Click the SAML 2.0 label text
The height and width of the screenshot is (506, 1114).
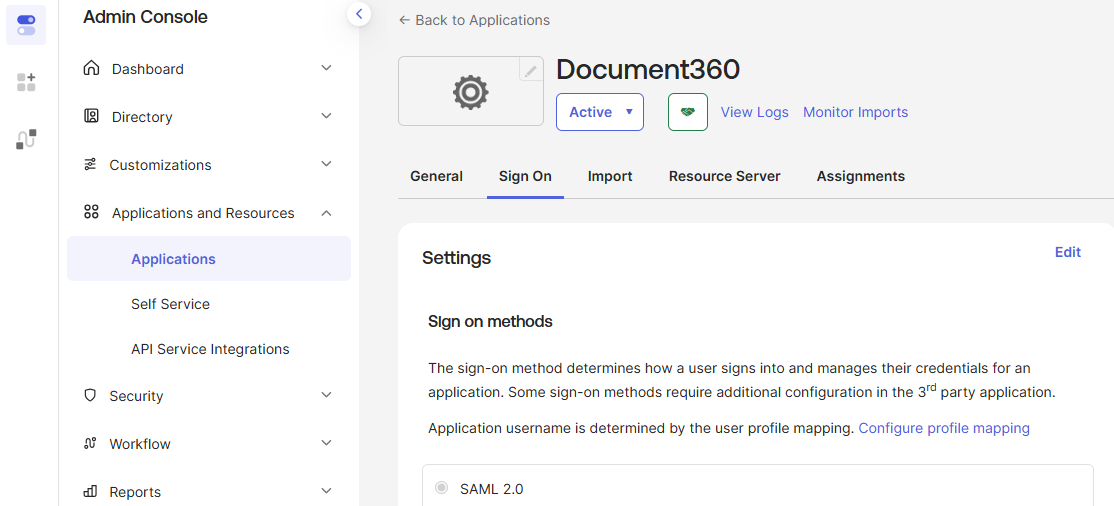[x=492, y=489]
